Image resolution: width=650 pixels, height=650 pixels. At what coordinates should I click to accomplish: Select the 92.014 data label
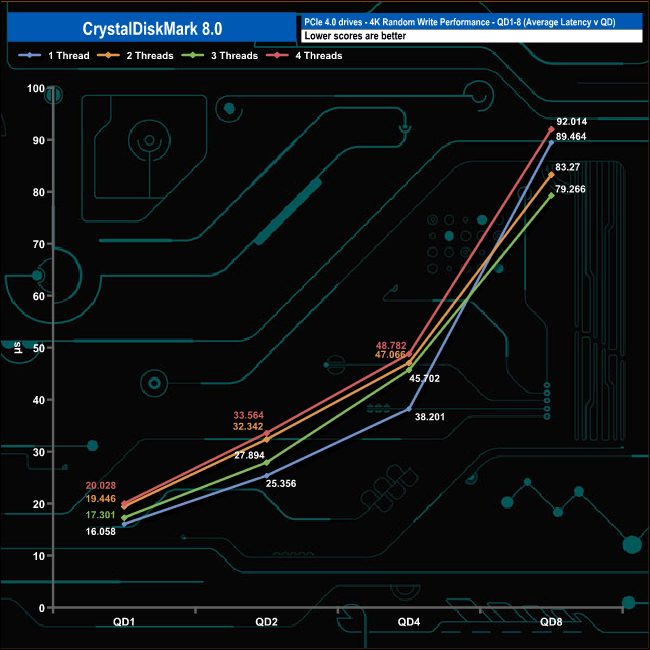pos(572,121)
